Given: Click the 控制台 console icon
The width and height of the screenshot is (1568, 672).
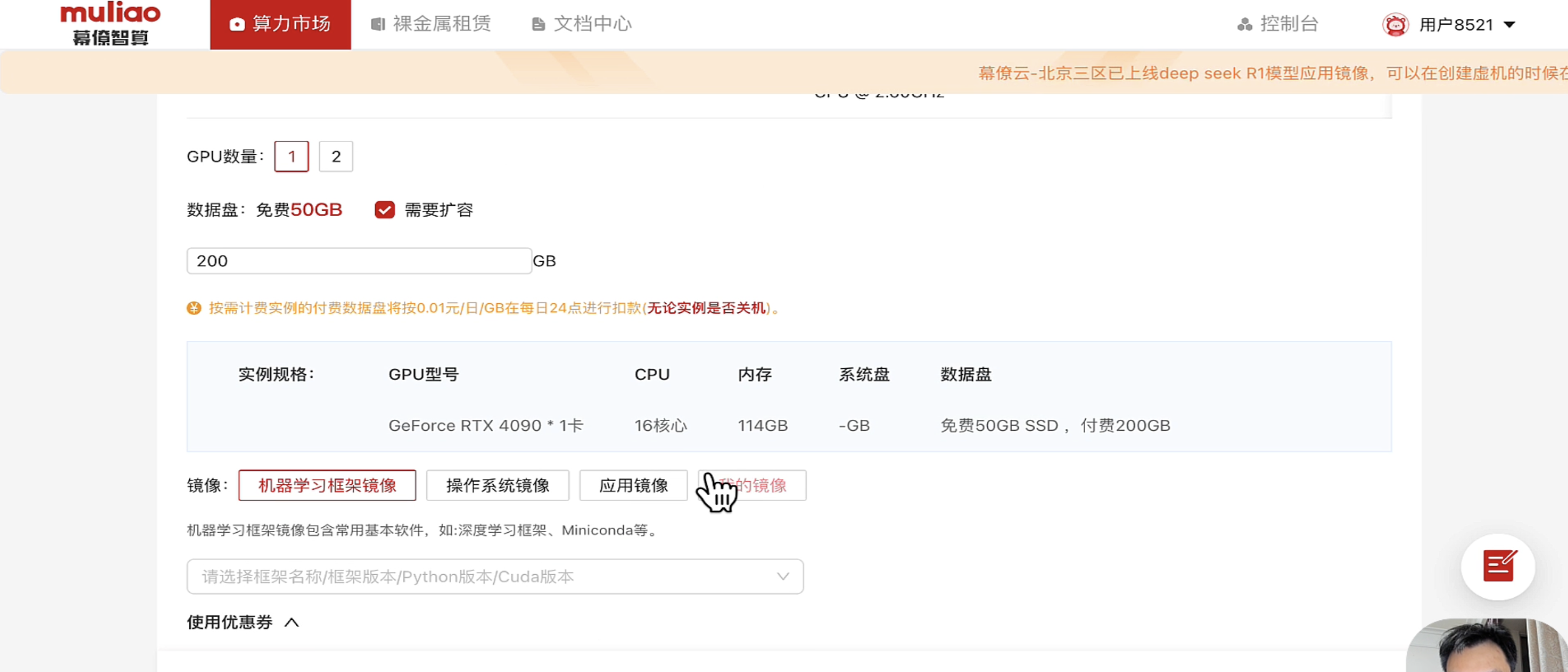Looking at the screenshot, I should pos(1245,24).
